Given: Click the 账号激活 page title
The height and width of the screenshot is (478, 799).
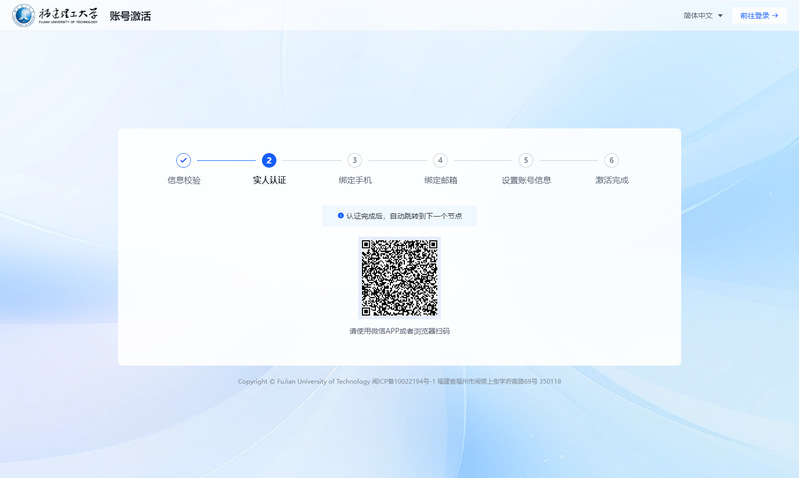Looking at the screenshot, I should pos(130,16).
